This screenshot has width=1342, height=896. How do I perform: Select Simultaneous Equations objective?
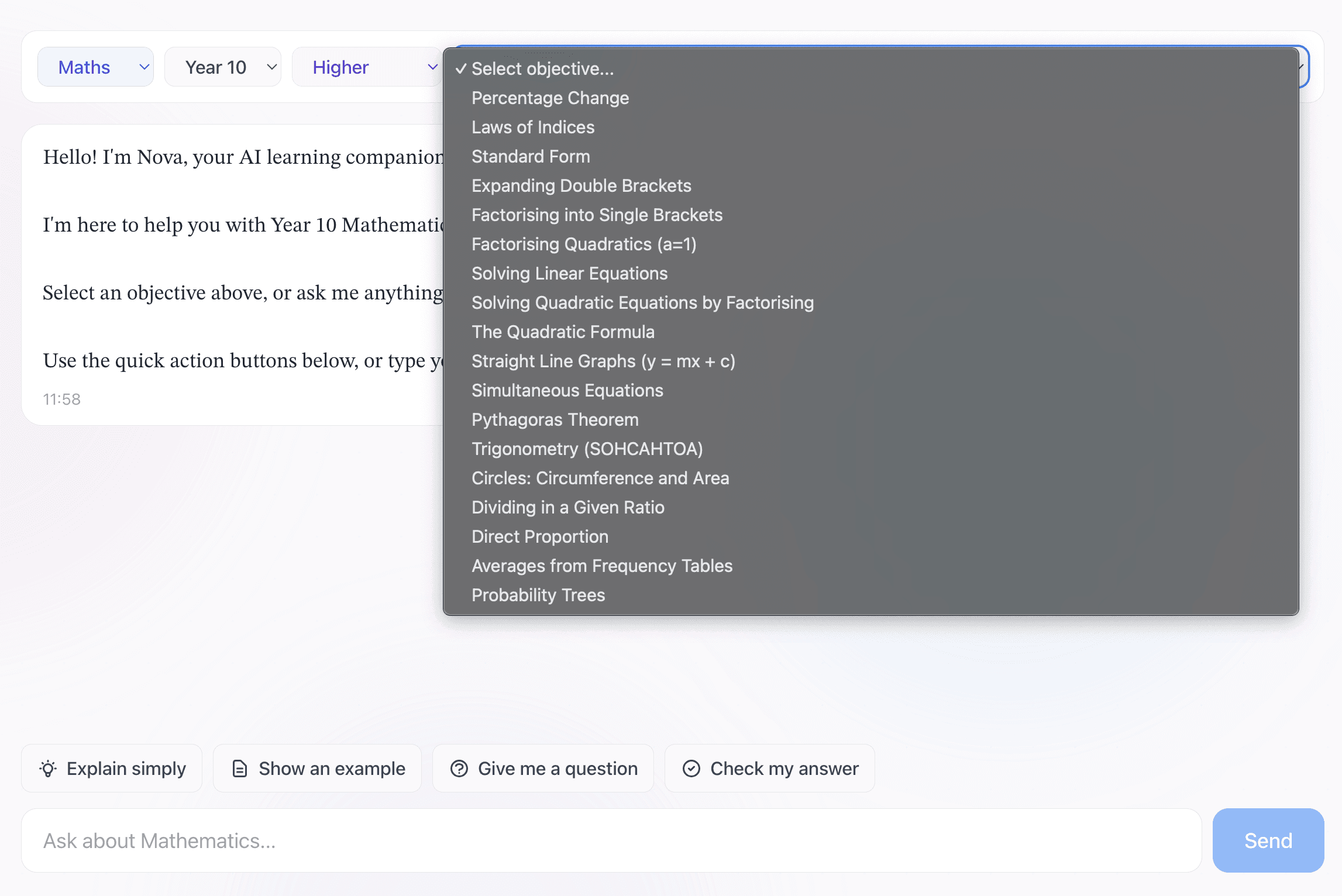(x=567, y=391)
